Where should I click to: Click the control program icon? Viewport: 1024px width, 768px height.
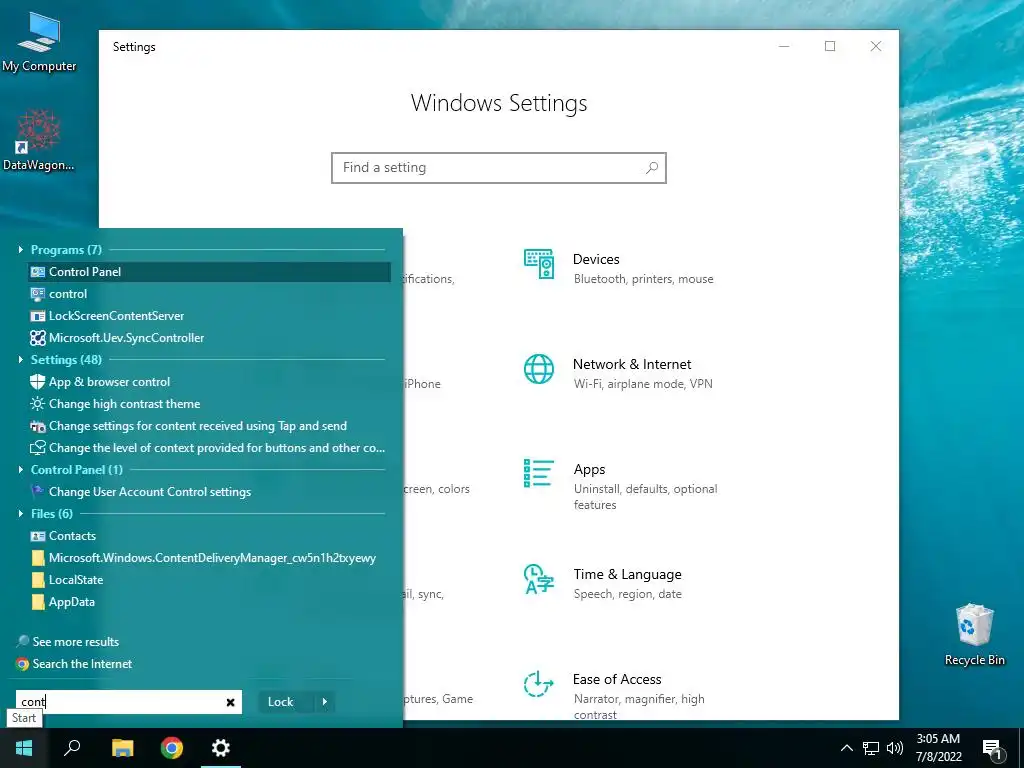click(x=38, y=294)
